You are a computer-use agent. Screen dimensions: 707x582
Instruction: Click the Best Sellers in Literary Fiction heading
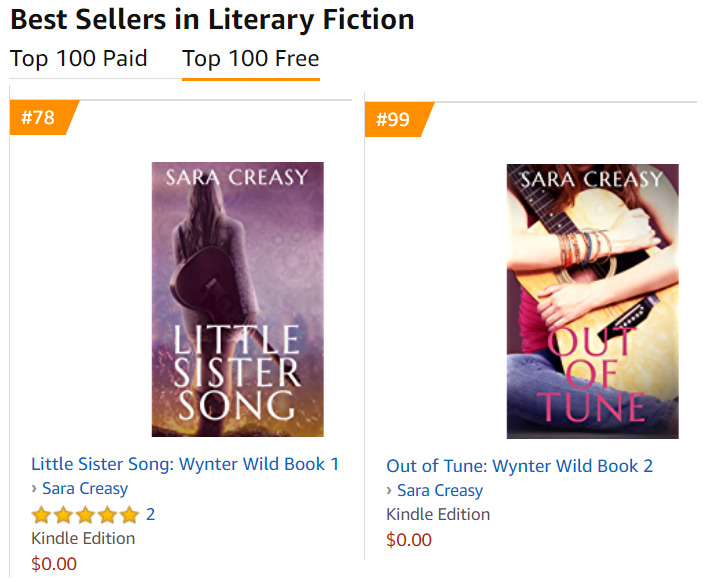click(212, 18)
